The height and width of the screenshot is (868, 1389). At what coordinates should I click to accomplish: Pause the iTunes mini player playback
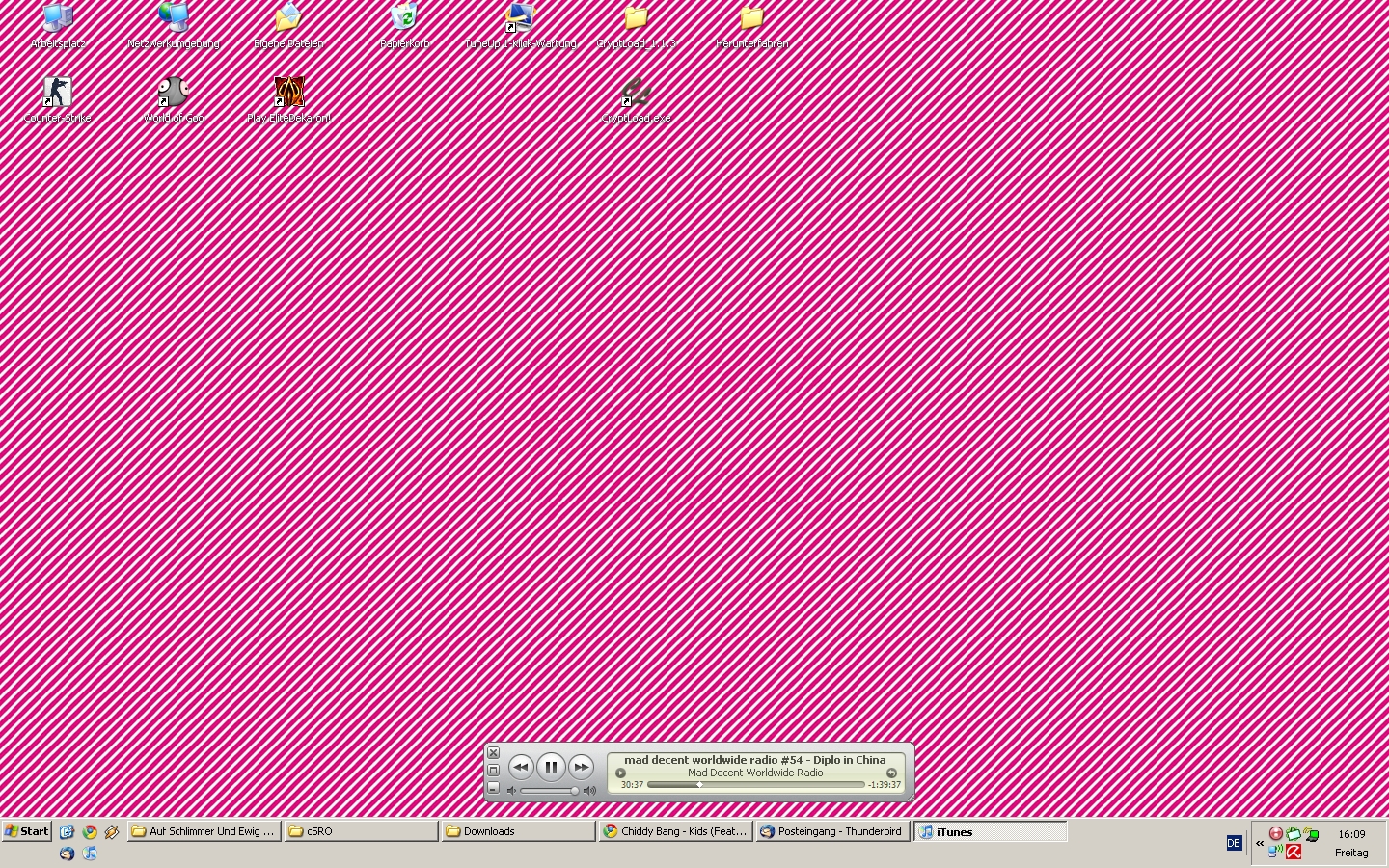[551, 767]
